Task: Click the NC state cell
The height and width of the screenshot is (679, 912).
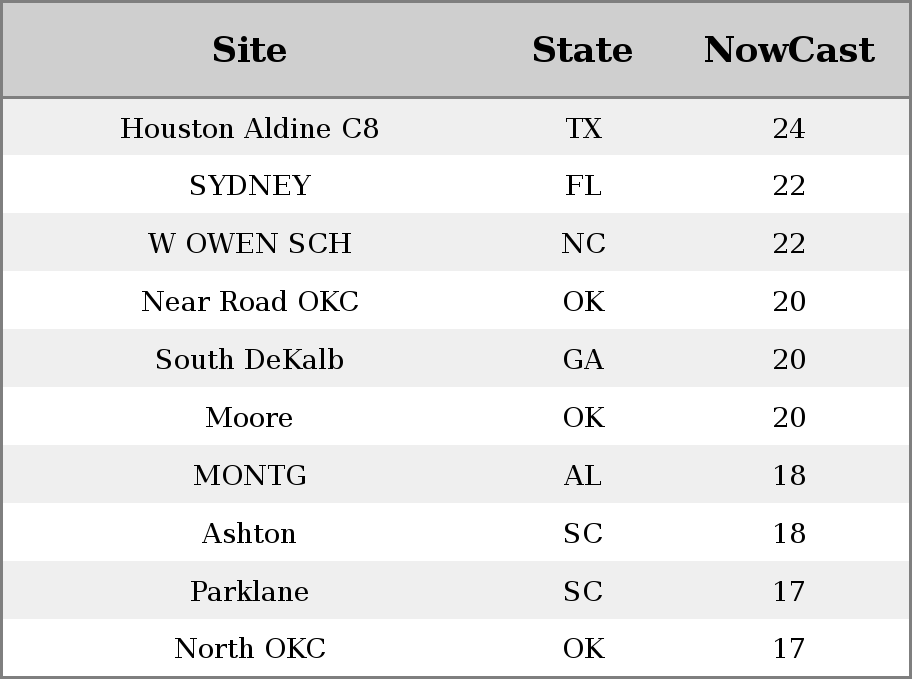Action: [x=583, y=244]
